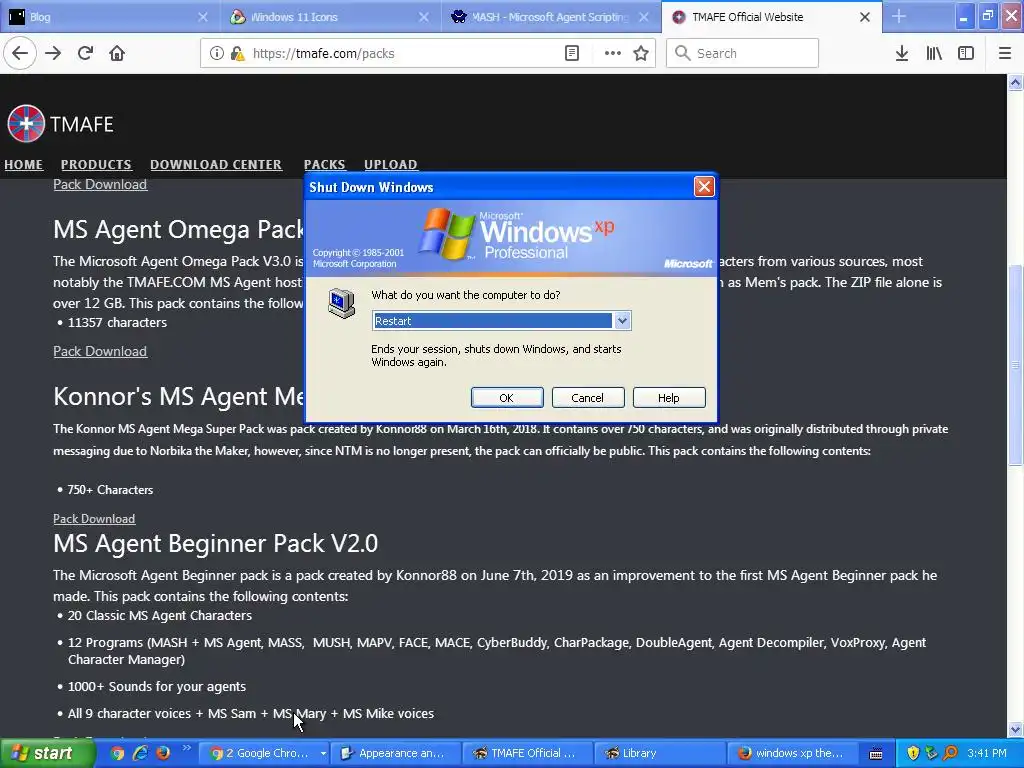Open the shutdown action dropdown arrow

click(622, 321)
